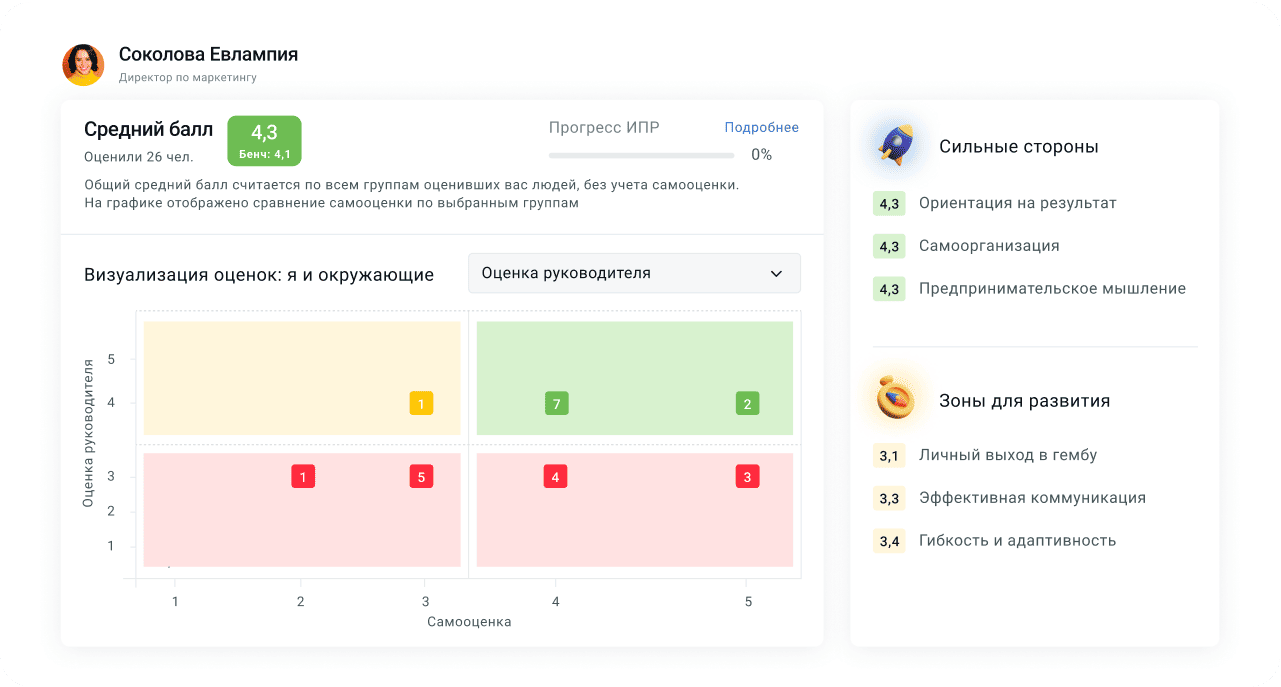The width and height of the screenshot is (1281, 687).
Task: Select the red marker numbered 1
Action: pyautogui.click(x=303, y=476)
